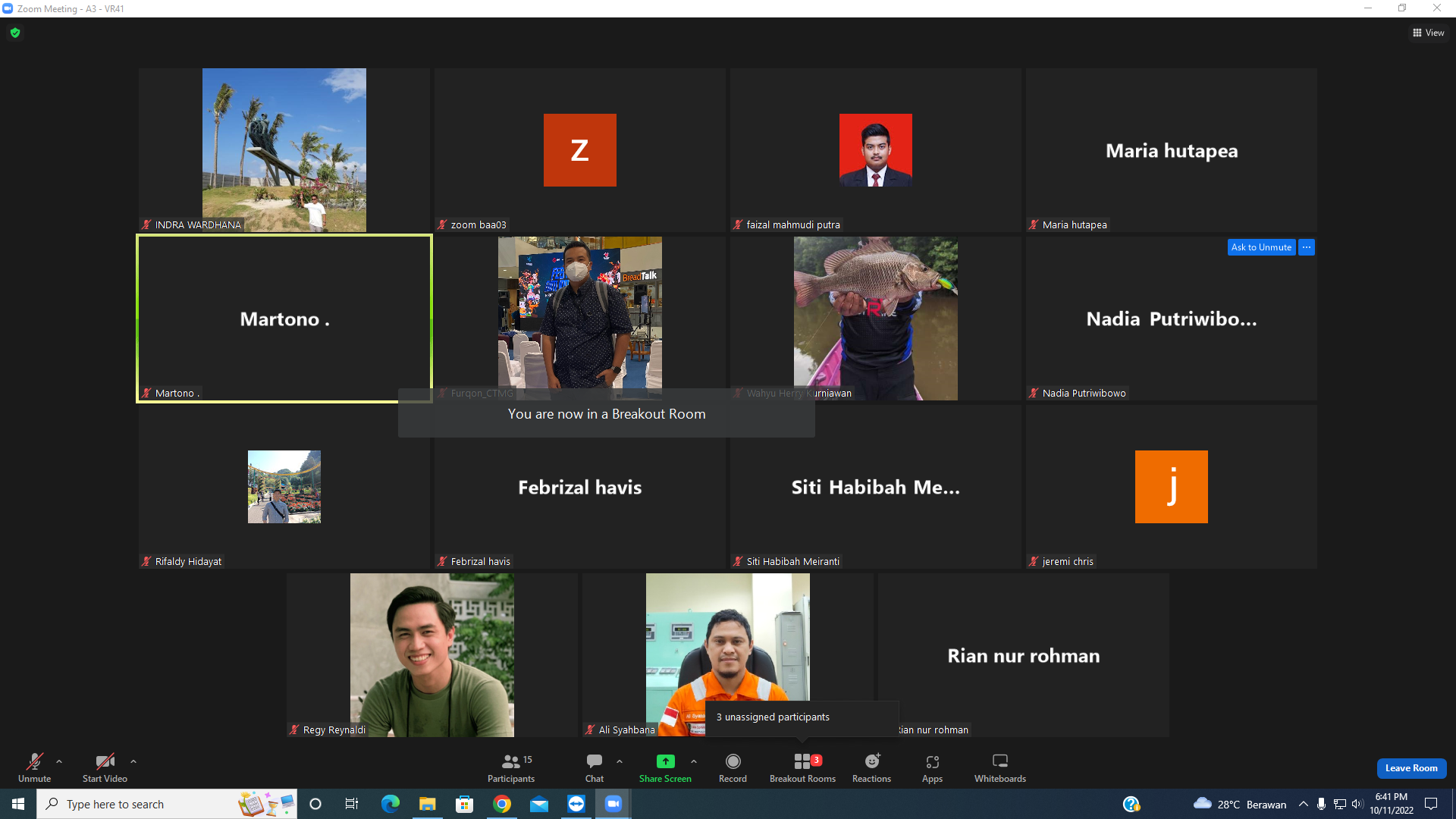This screenshot has height=819, width=1456.
Task: Open Cortana from the taskbar
Action: coord(315,804)
